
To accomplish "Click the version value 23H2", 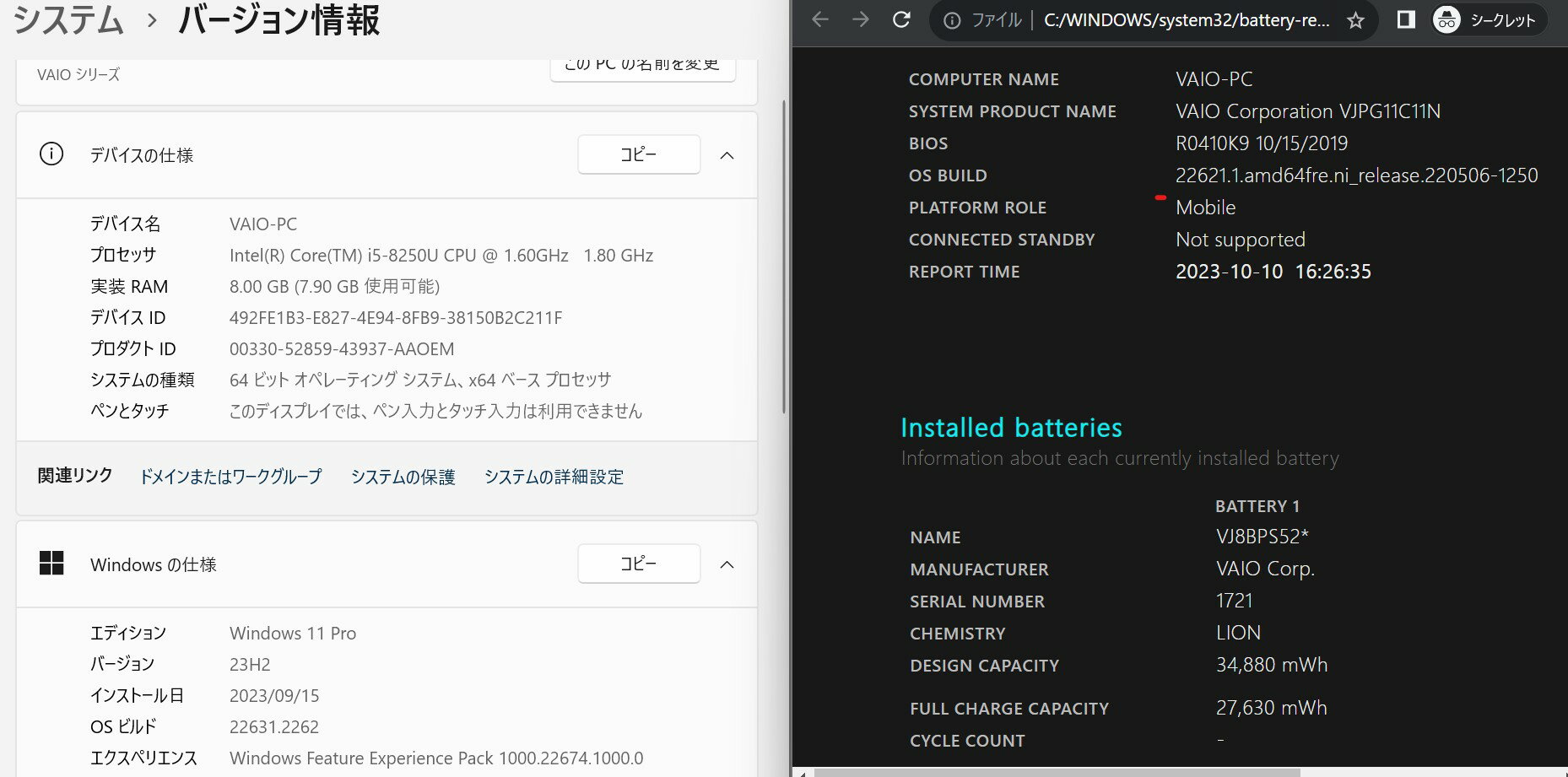I will coord(250,665).
